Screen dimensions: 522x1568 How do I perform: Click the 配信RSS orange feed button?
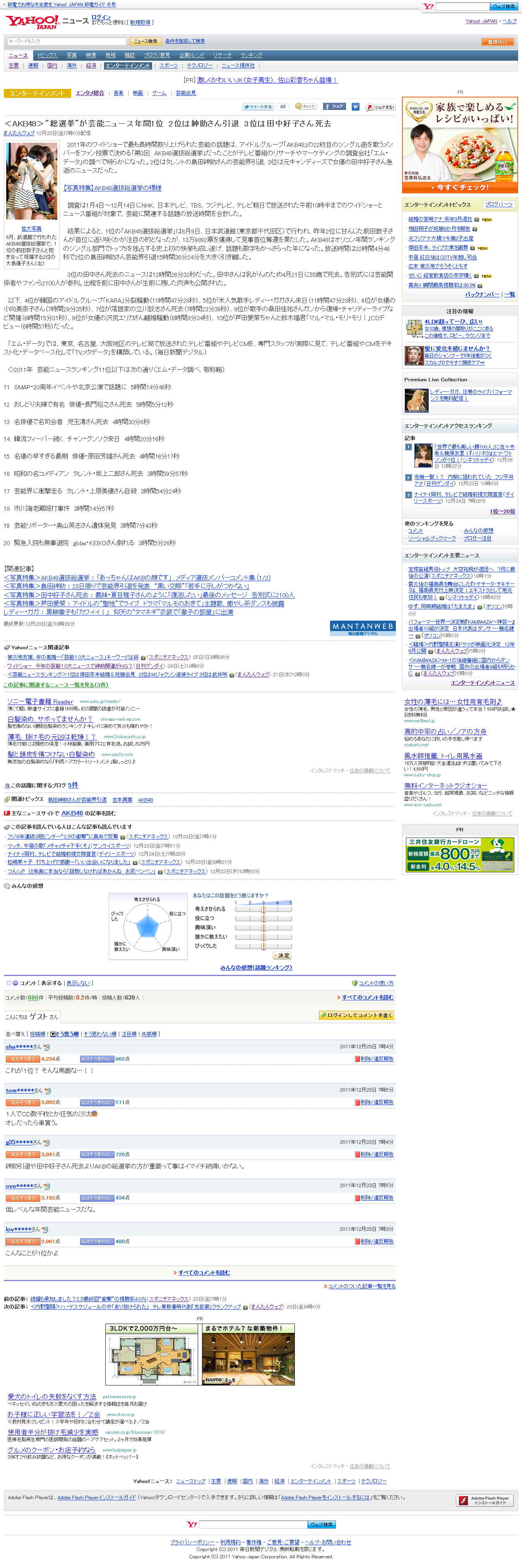(498, 42)
